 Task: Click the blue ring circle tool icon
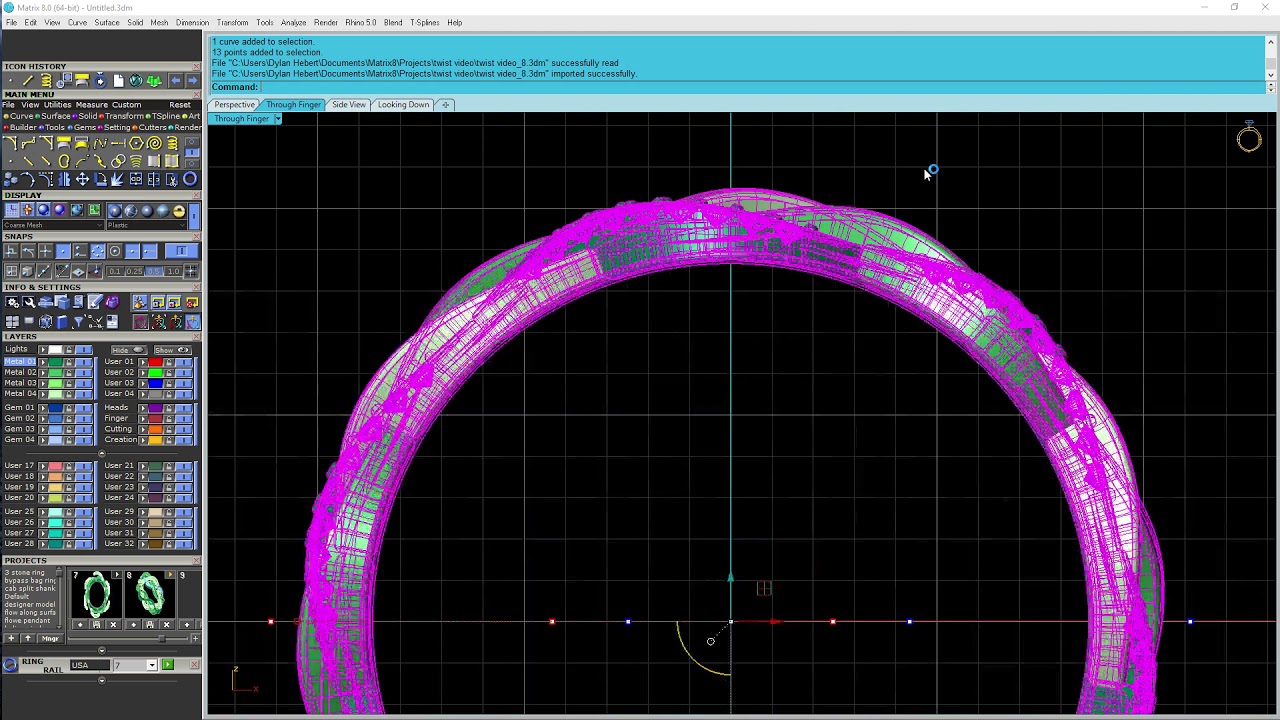point(190,179)
